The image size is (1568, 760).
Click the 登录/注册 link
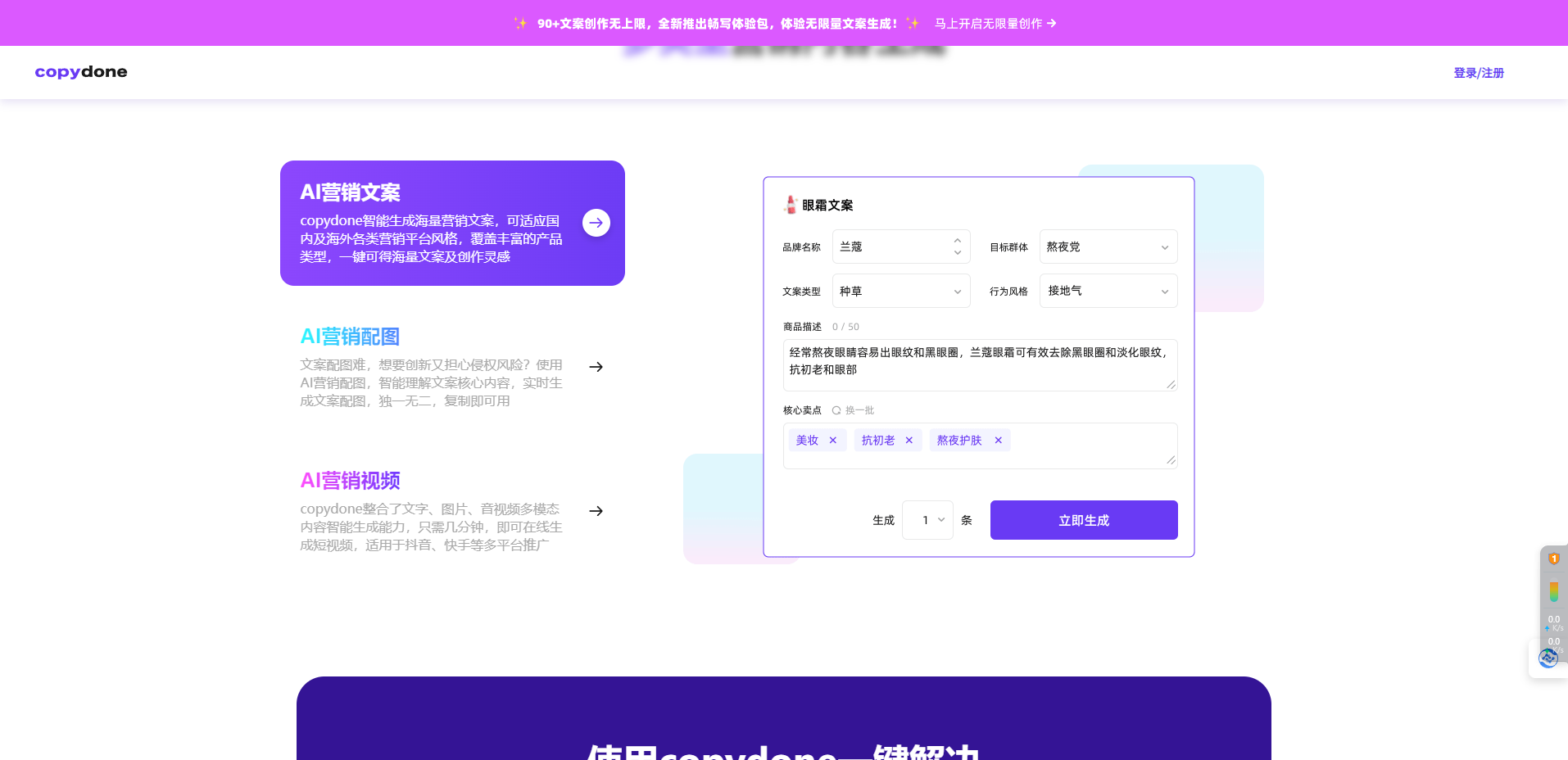[x=1478, y=72]
